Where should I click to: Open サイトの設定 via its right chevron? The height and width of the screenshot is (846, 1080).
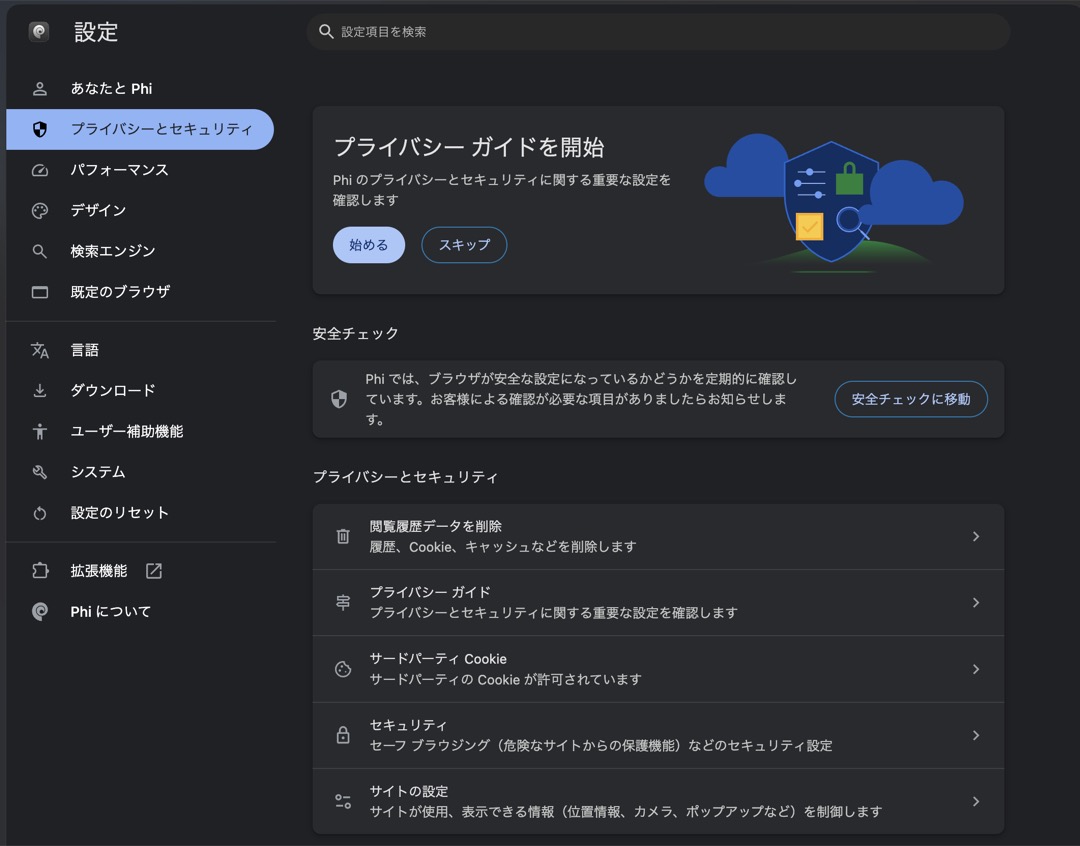[976, 801]
